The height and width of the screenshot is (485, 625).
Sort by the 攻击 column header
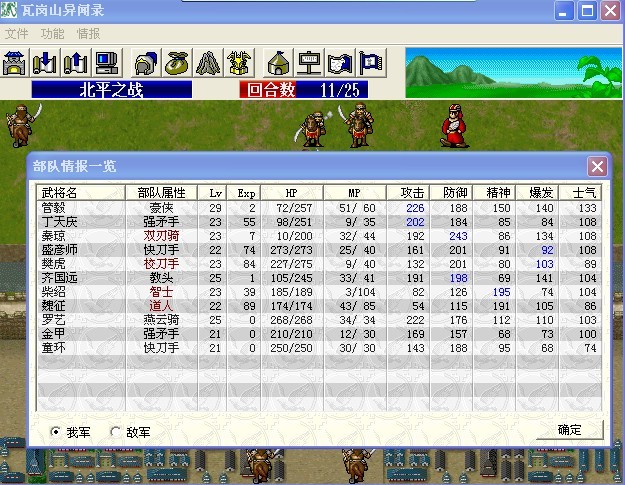tap(412, 192)
